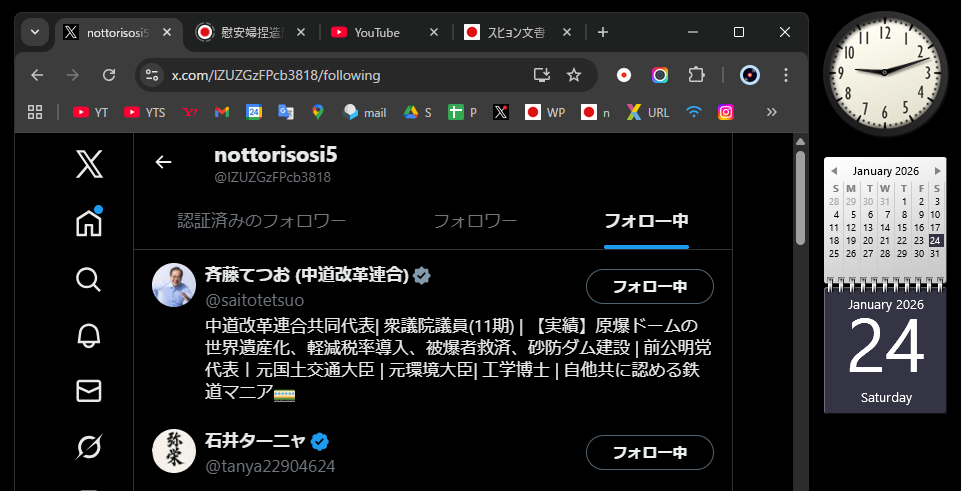
Task: Open Grok icon in X sidebar
Action: [x=89, y=447]
